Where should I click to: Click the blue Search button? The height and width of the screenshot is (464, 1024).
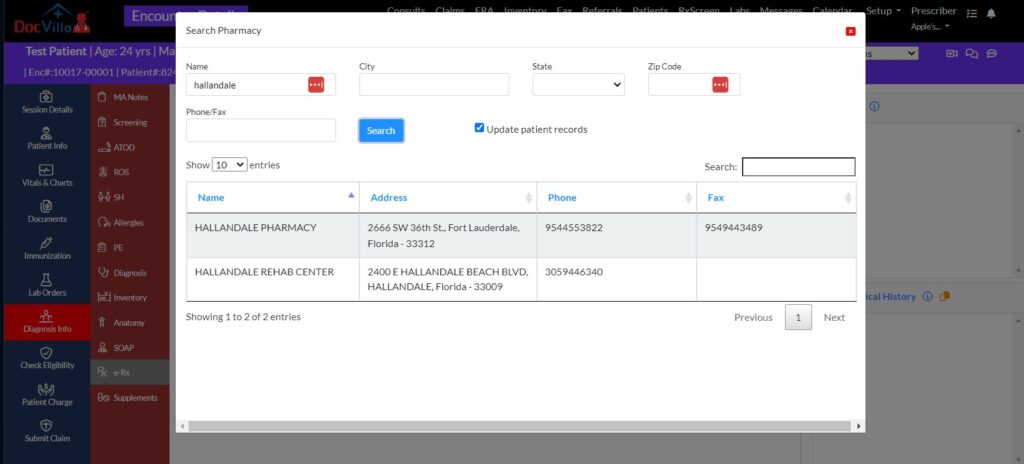point(381,131)
